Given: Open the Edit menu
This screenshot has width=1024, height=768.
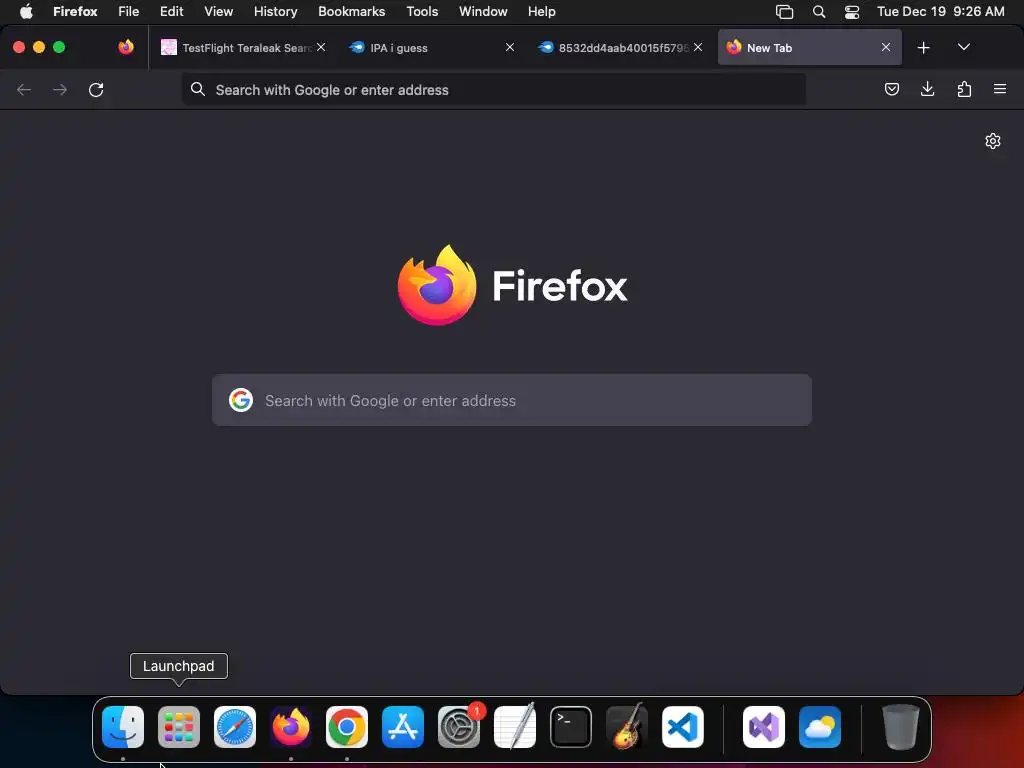Looking at the screenshot, I should point(171,11).
